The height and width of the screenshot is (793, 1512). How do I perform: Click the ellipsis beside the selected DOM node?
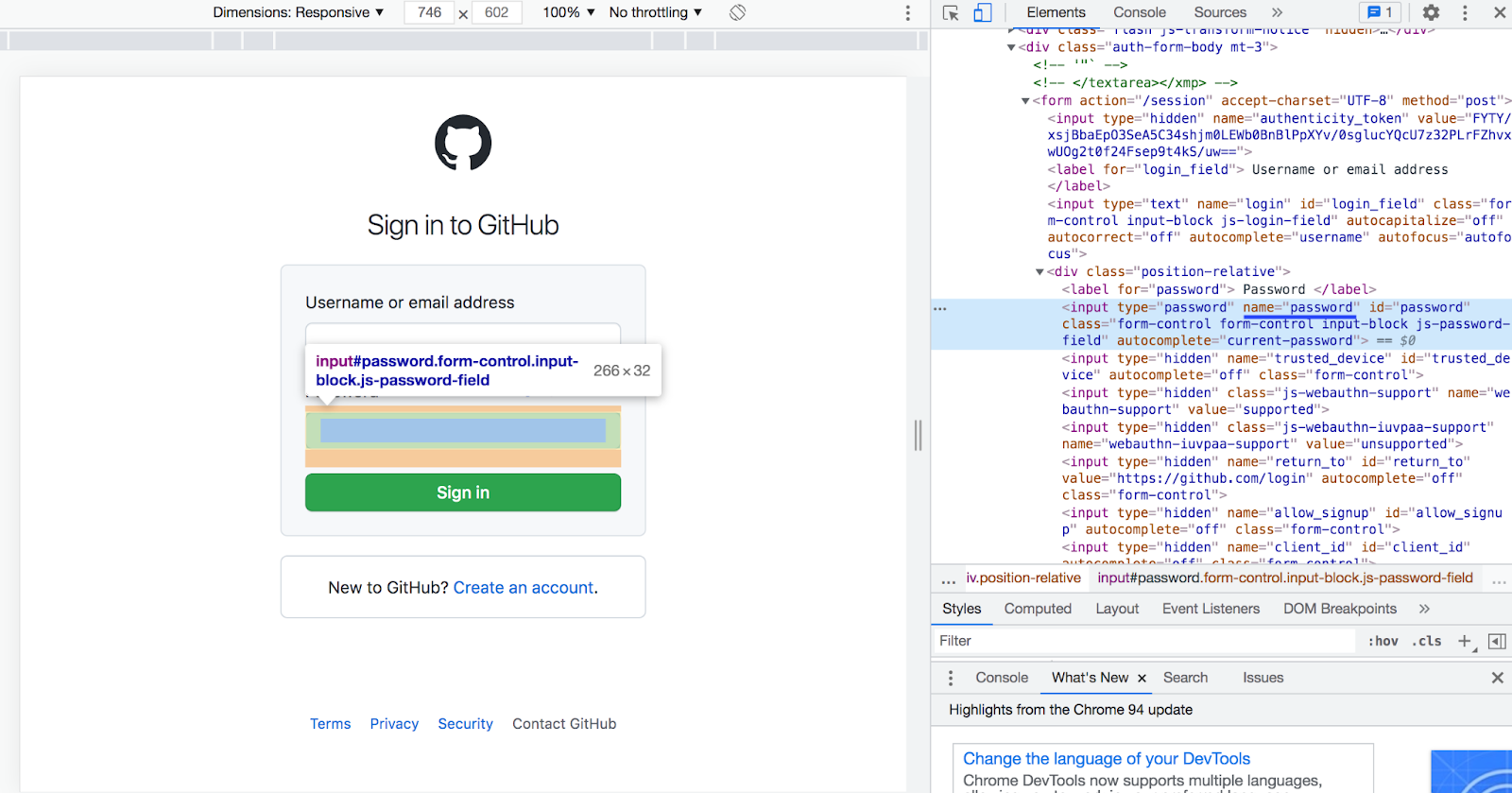tap(939, 308)
